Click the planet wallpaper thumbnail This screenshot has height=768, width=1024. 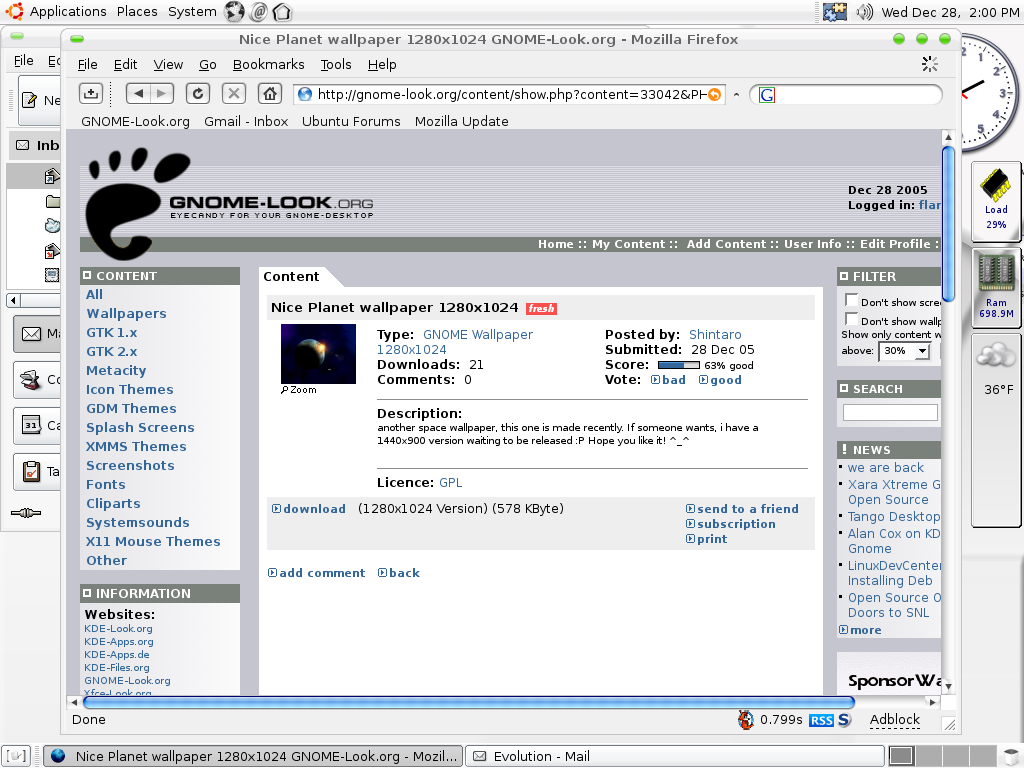tap(318, 354)
